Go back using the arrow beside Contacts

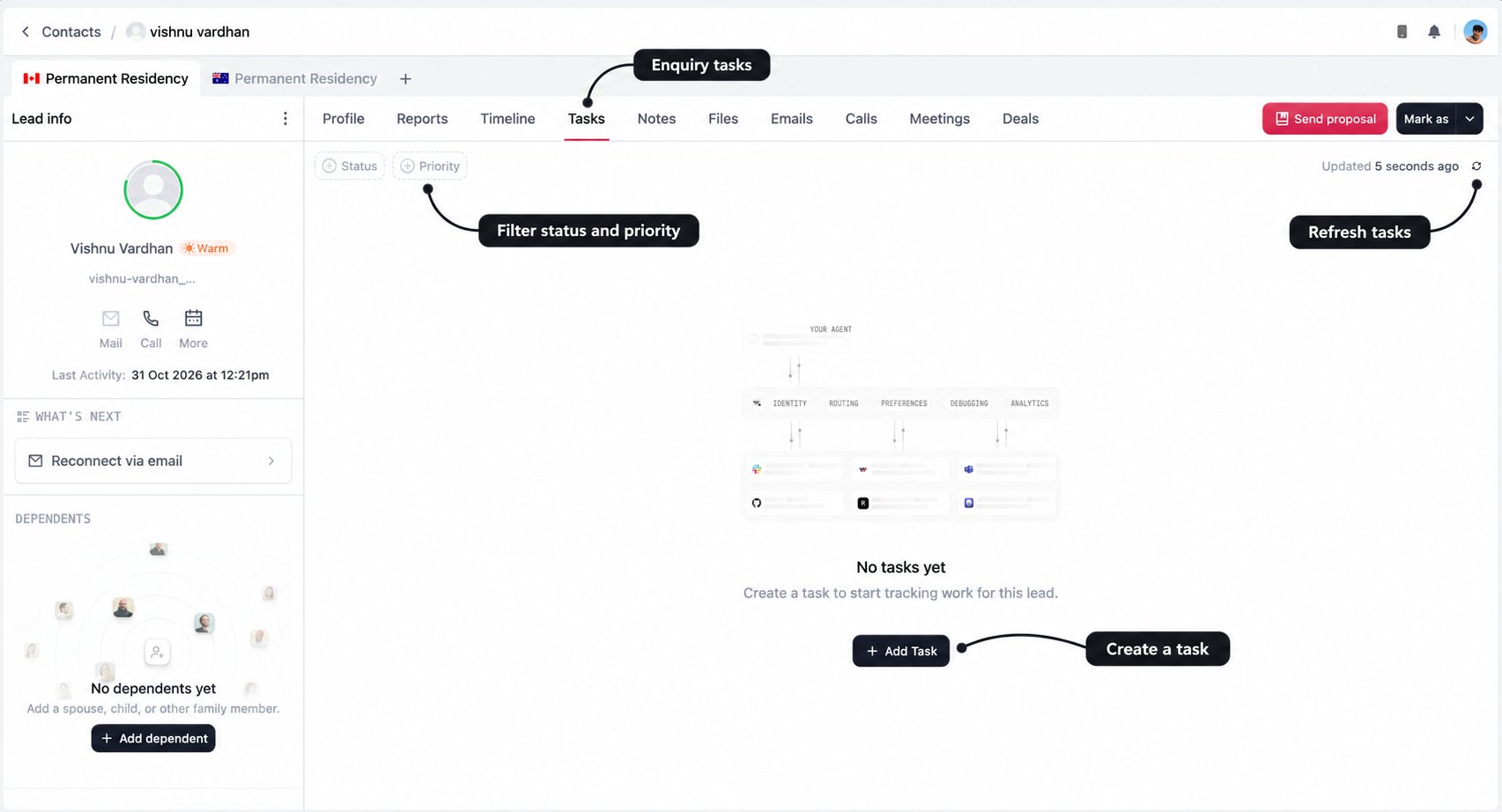26,32
